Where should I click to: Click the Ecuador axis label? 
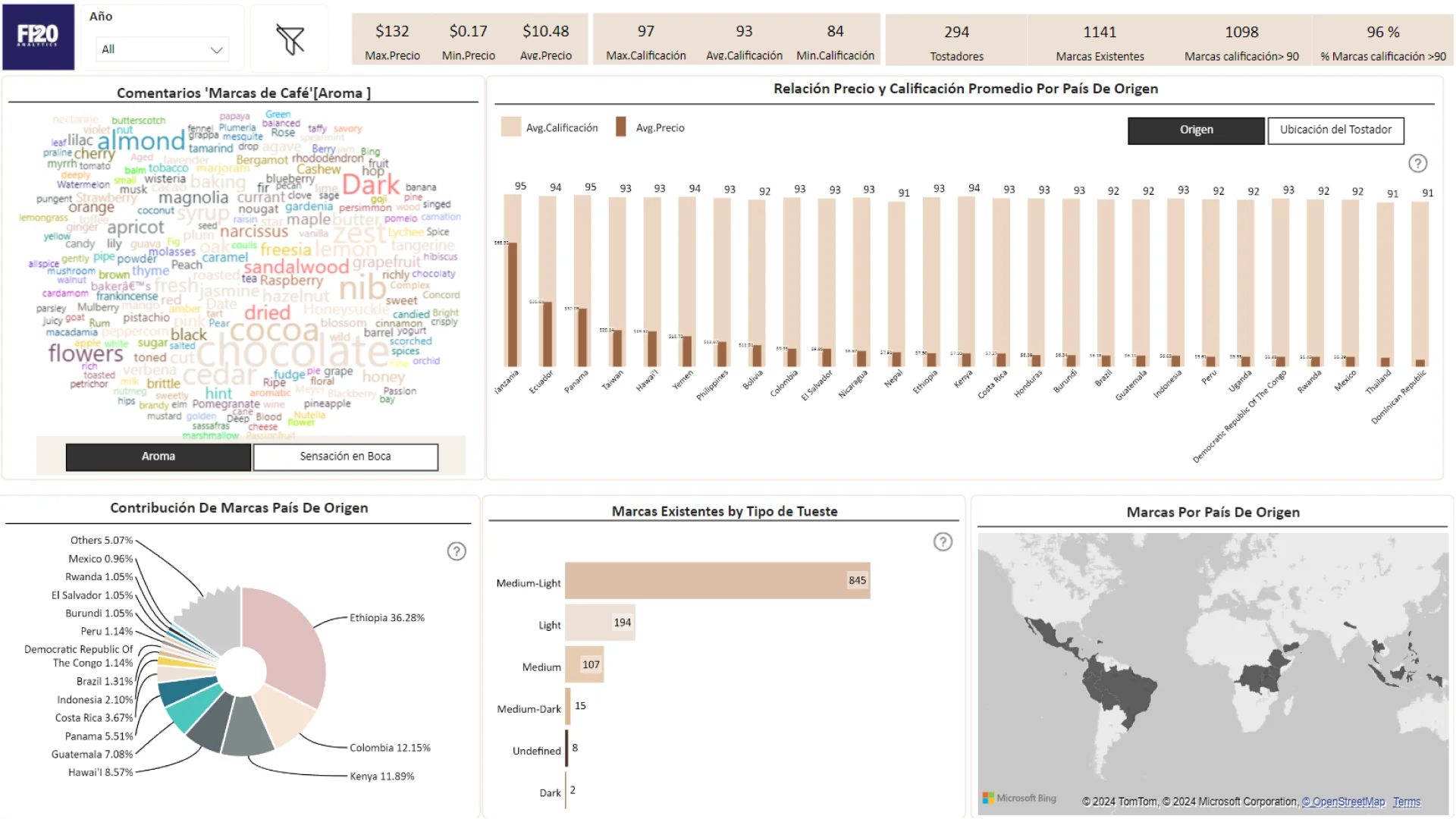pyautogui.click(x=541, y=381)
